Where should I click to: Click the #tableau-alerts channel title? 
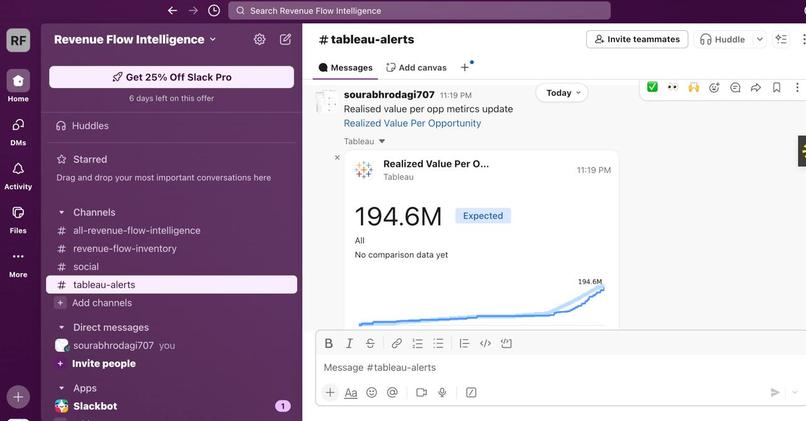(367, 40)
